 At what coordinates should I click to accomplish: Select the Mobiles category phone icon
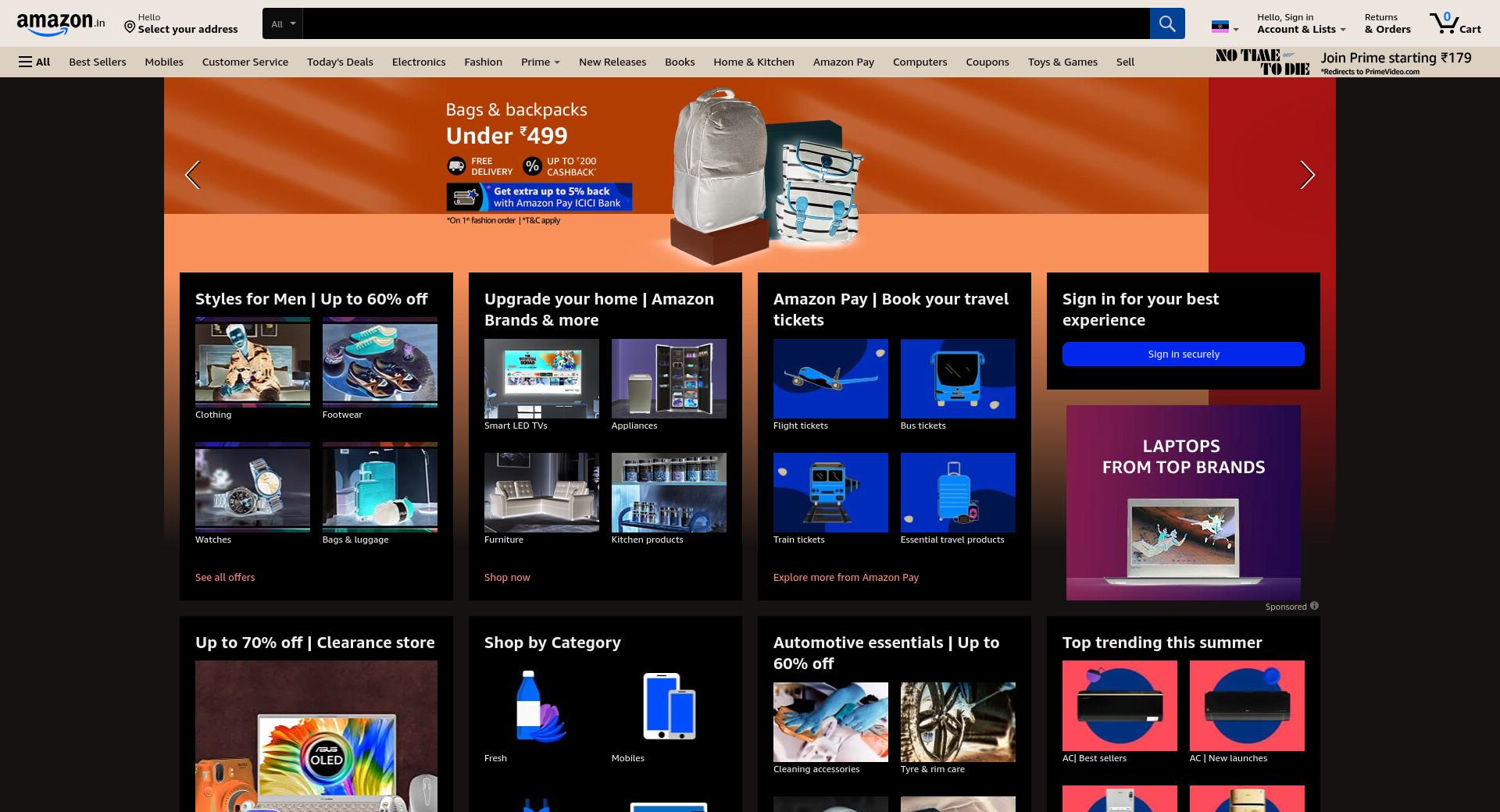point(669,706)
